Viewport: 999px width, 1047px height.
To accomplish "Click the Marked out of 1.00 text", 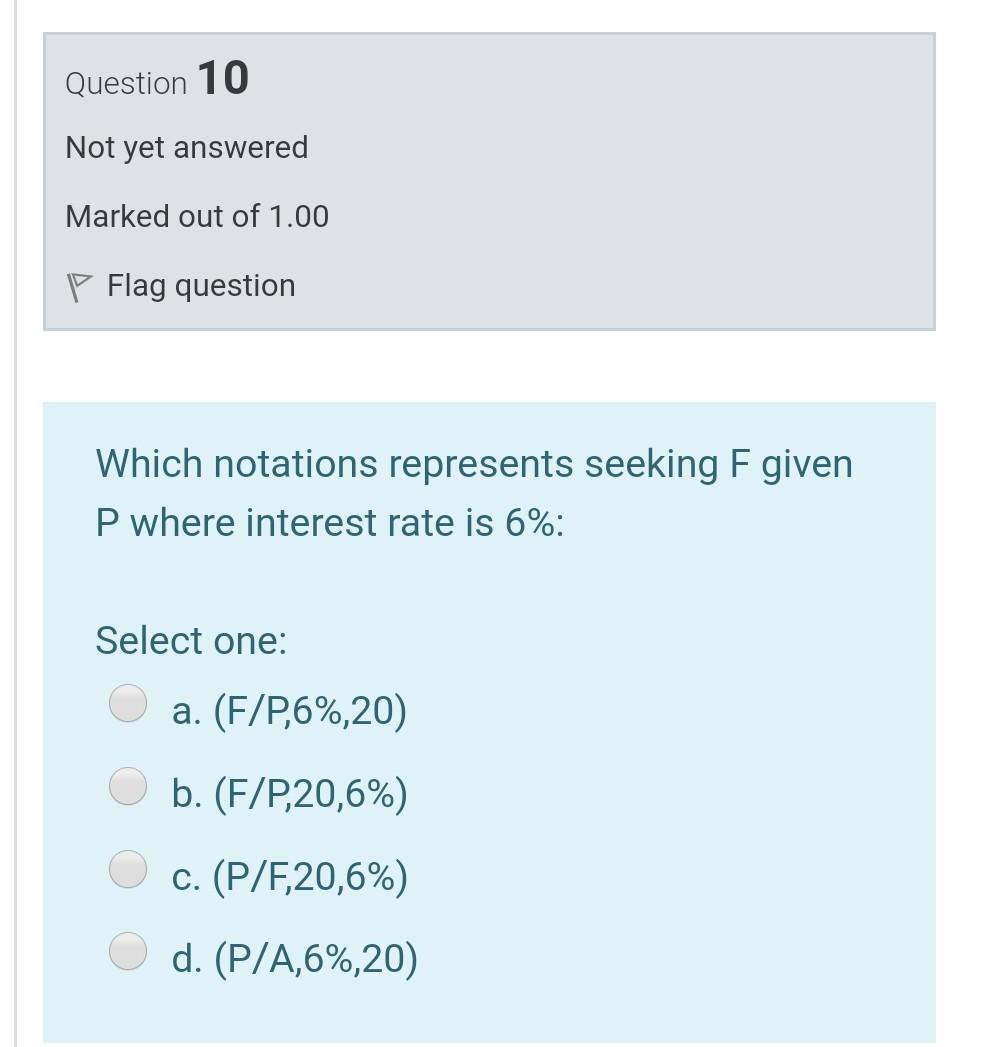I will pyautogui.click(x=197, y=216).
